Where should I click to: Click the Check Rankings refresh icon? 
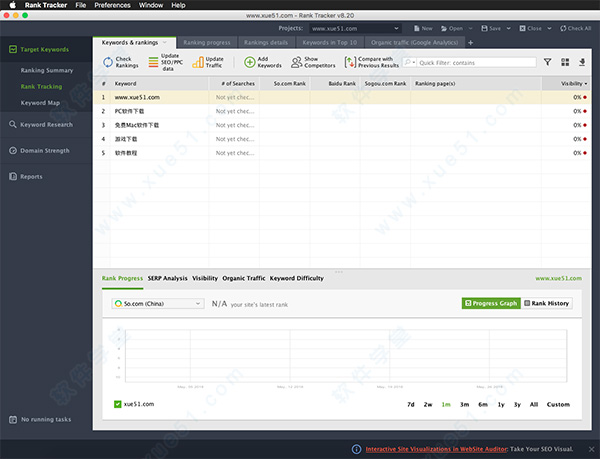(108, 62)
